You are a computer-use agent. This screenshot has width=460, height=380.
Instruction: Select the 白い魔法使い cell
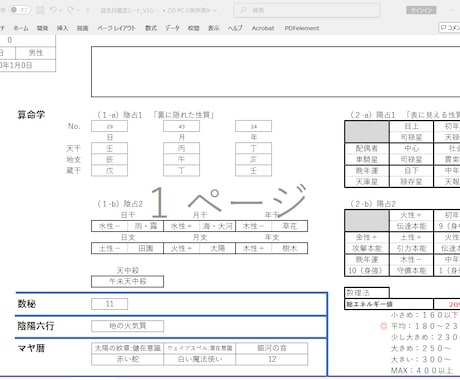tap(199, 359)
